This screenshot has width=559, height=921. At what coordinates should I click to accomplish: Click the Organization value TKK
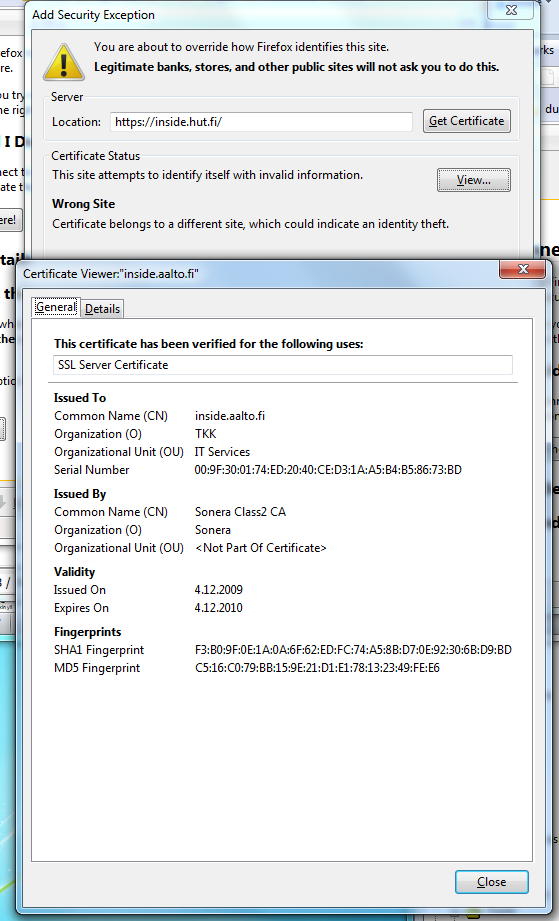click(206, 434)
